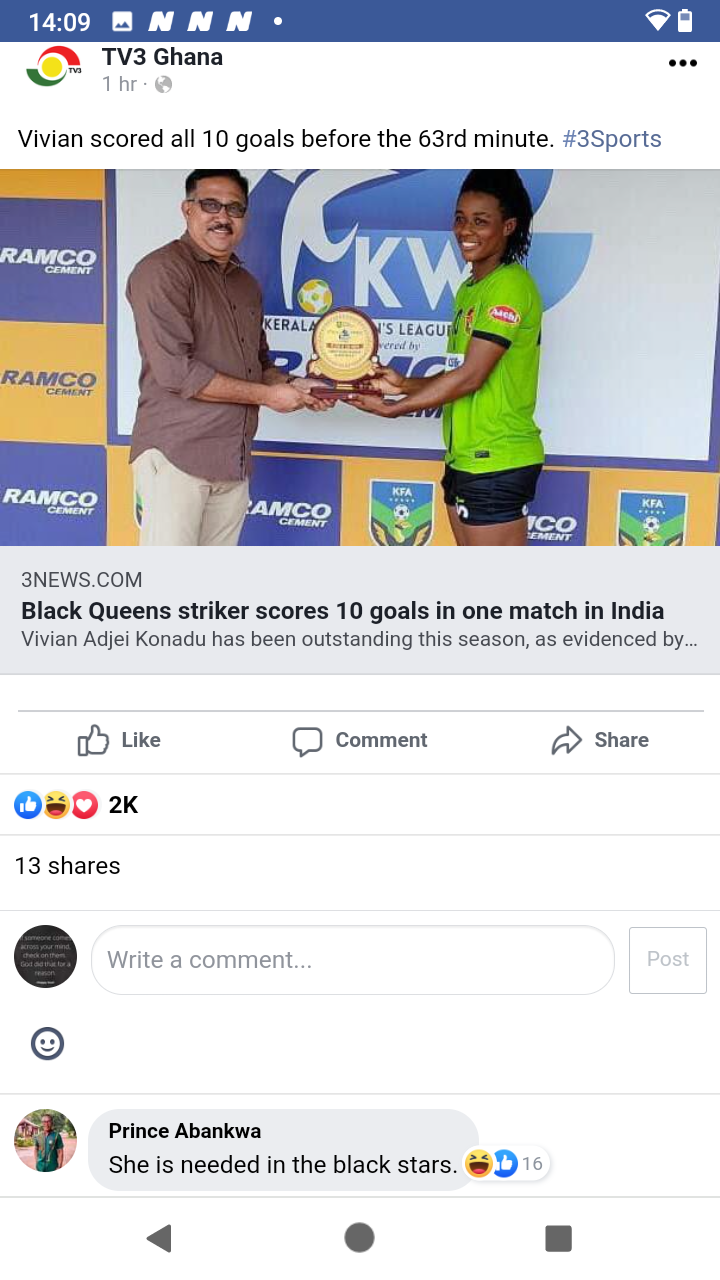Open the #3Sports hashtag
This screenshot has width=720, height=1280.
click(x=612, y=139)
